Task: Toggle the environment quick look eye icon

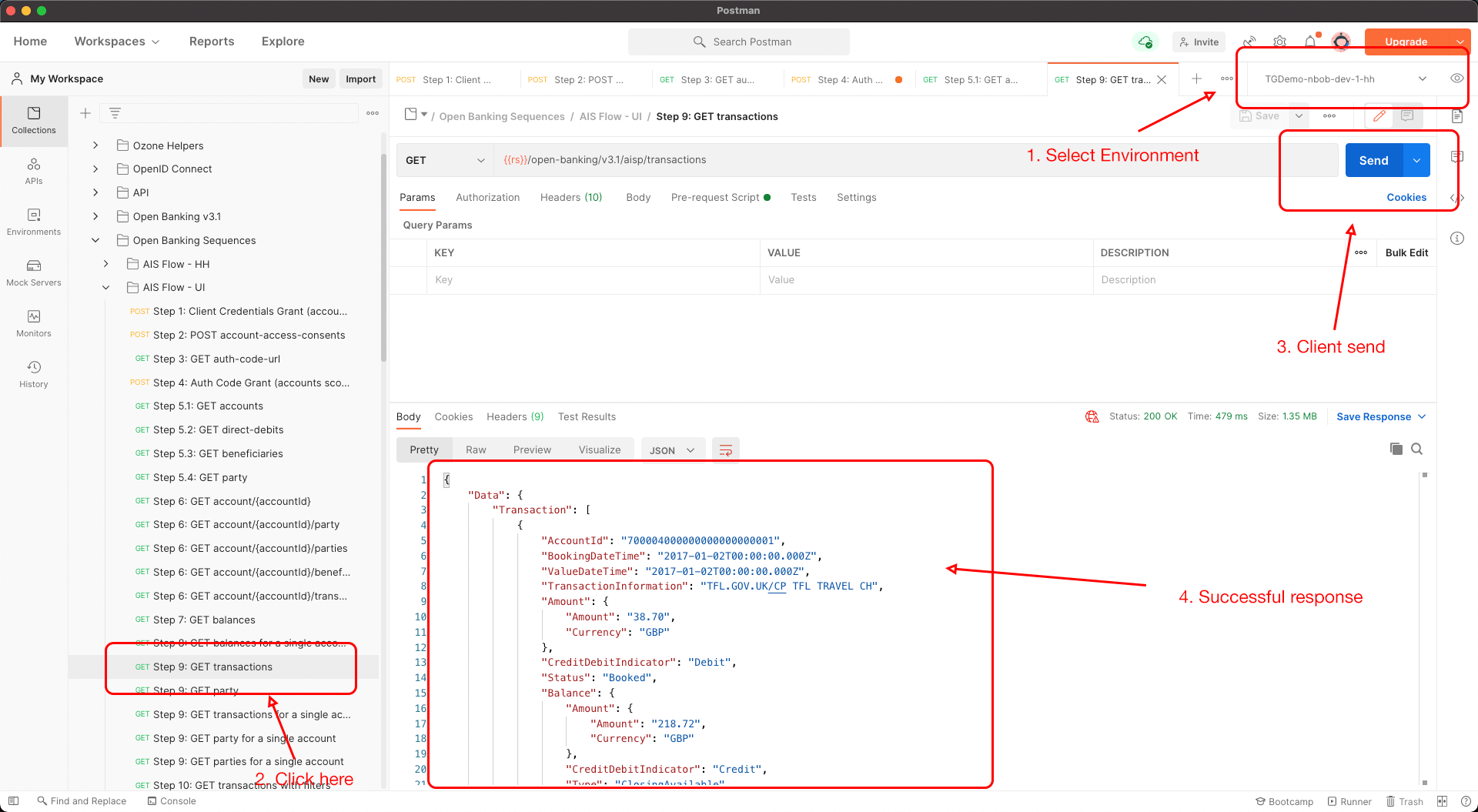Action: 1456,79
